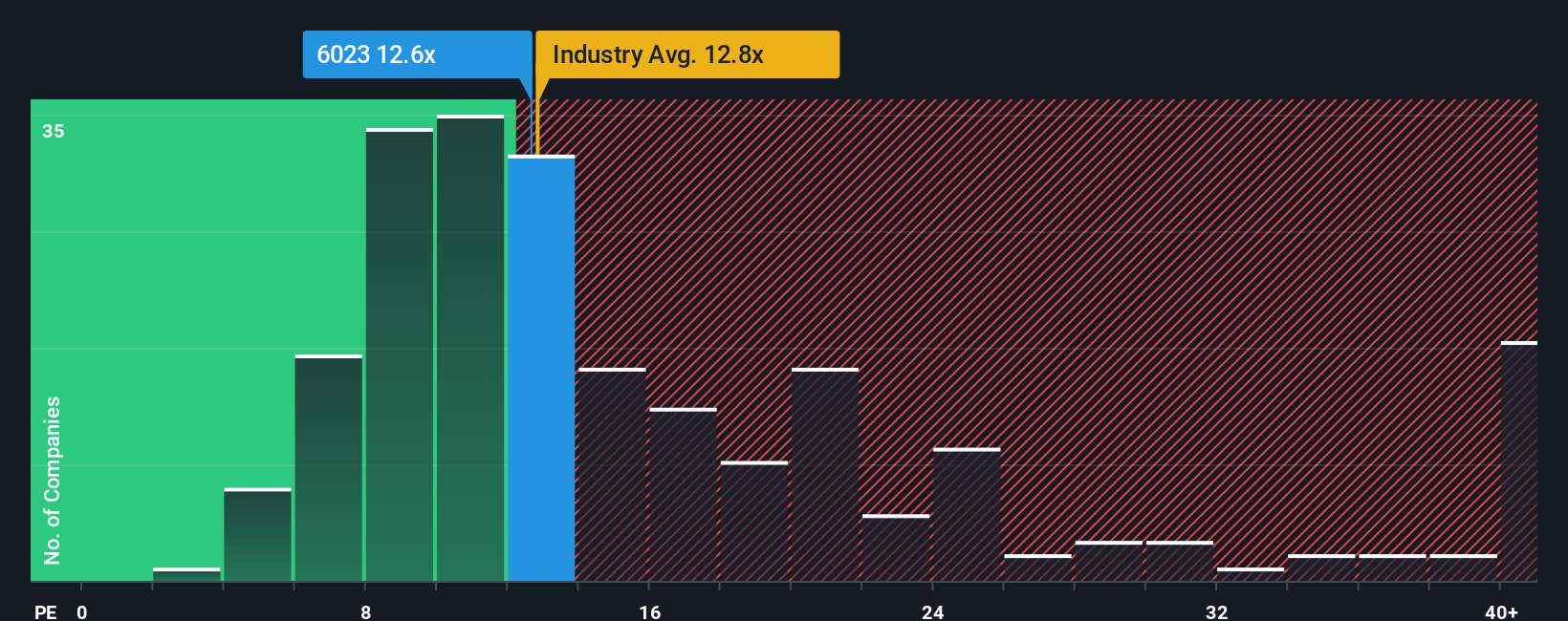Viewport: 1568px width, 621px height.
Task: Click the Industry Avg. 12.8x label
Action: (x=687, y=54)
